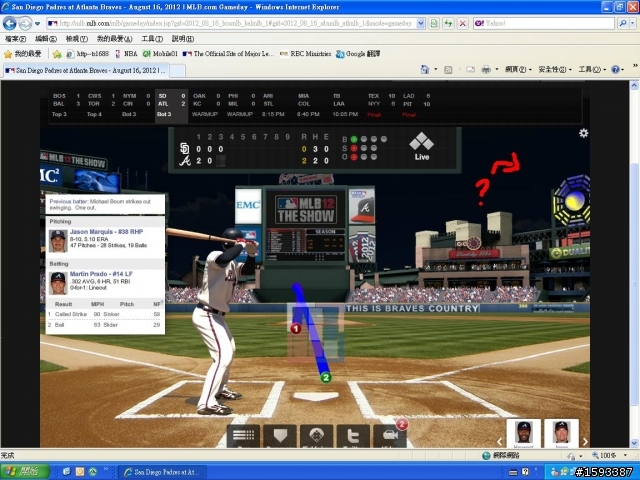Click Jason Marquis headshot thumbnail

58,241
